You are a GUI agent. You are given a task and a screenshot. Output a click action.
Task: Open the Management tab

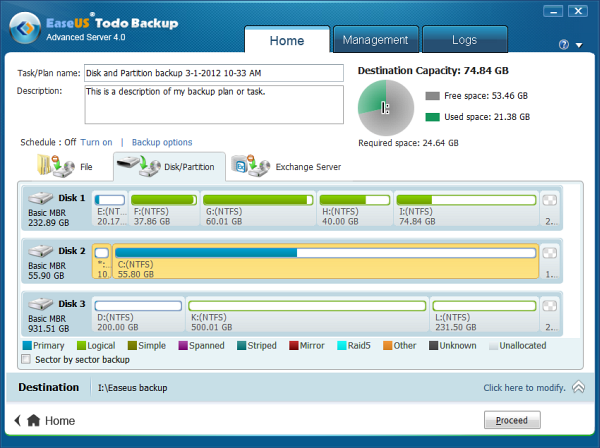pos(376,40)
